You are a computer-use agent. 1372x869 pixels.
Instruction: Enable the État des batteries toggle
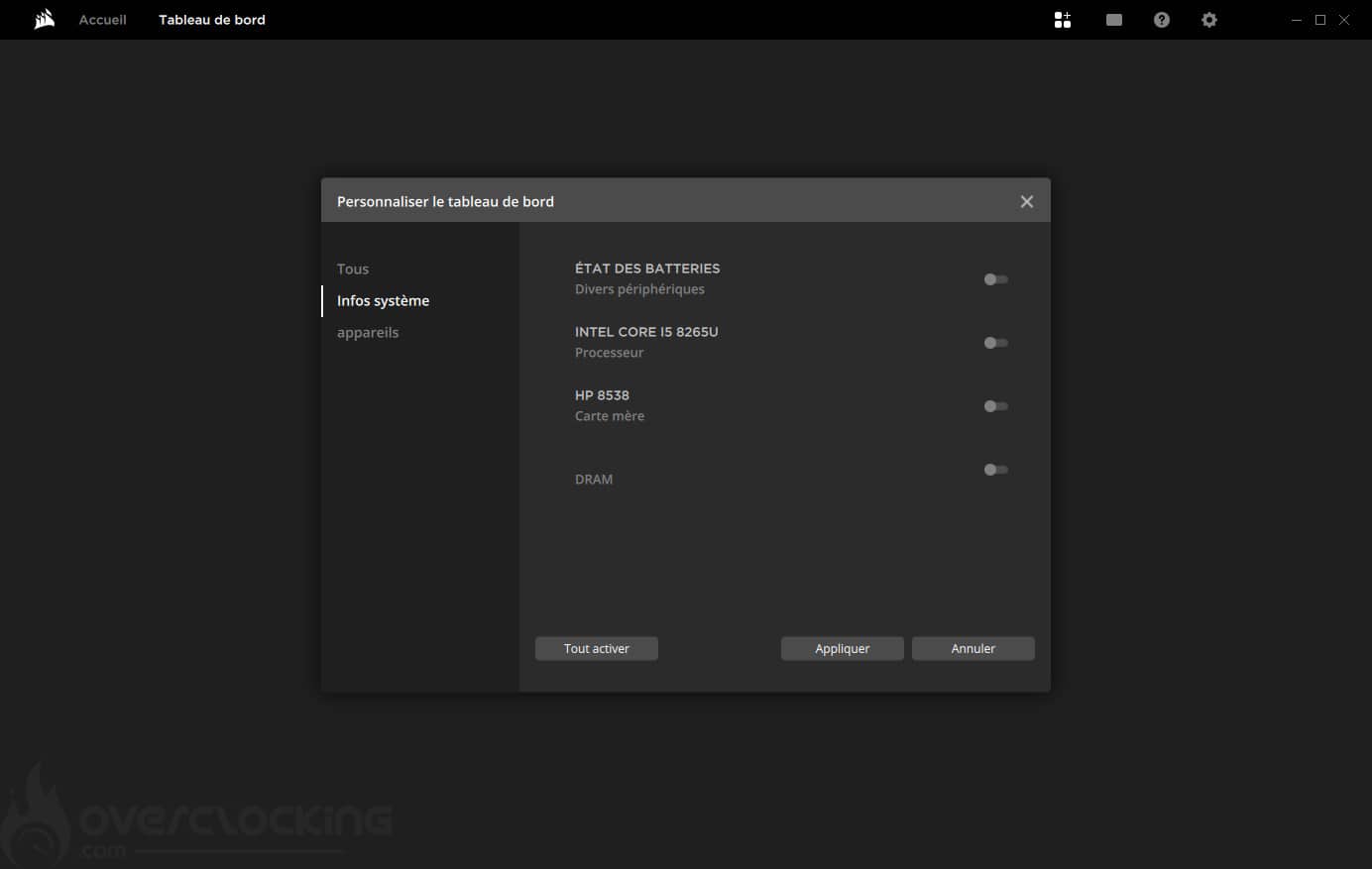[995, 279]
